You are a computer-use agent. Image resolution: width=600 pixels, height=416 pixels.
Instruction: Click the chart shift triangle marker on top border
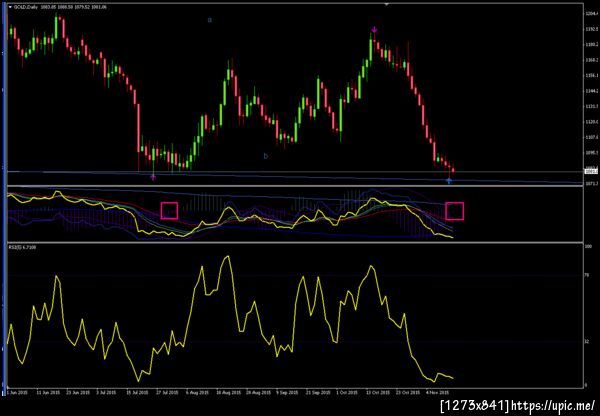[386, 4]
